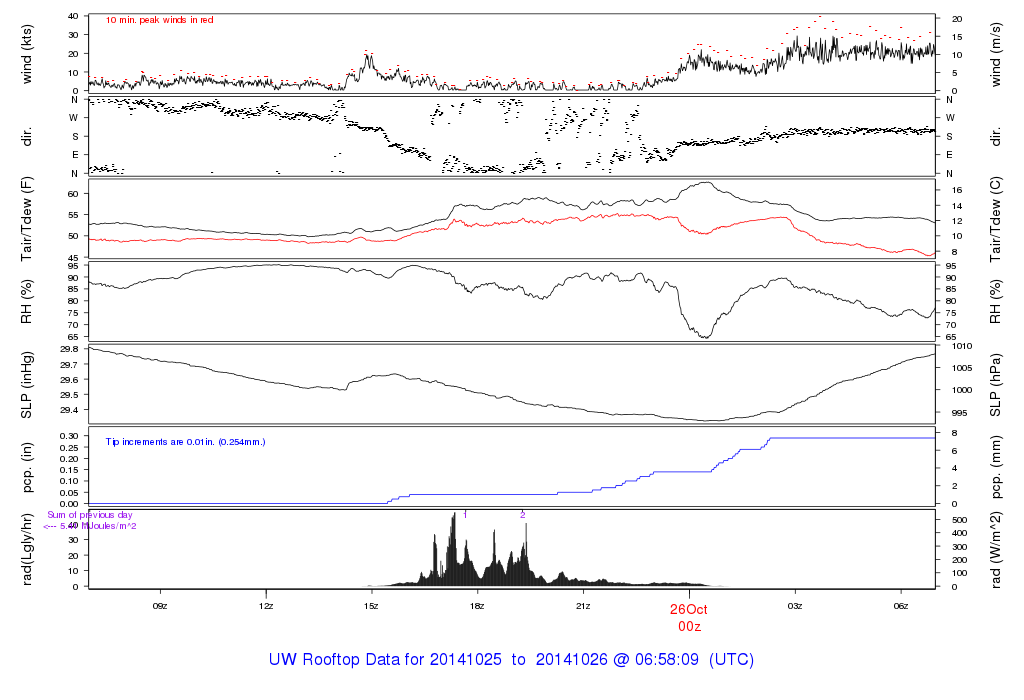Click the '21z' time axis tick
The height and width of the screenshot is (700, 1024).
pos(583,606)
